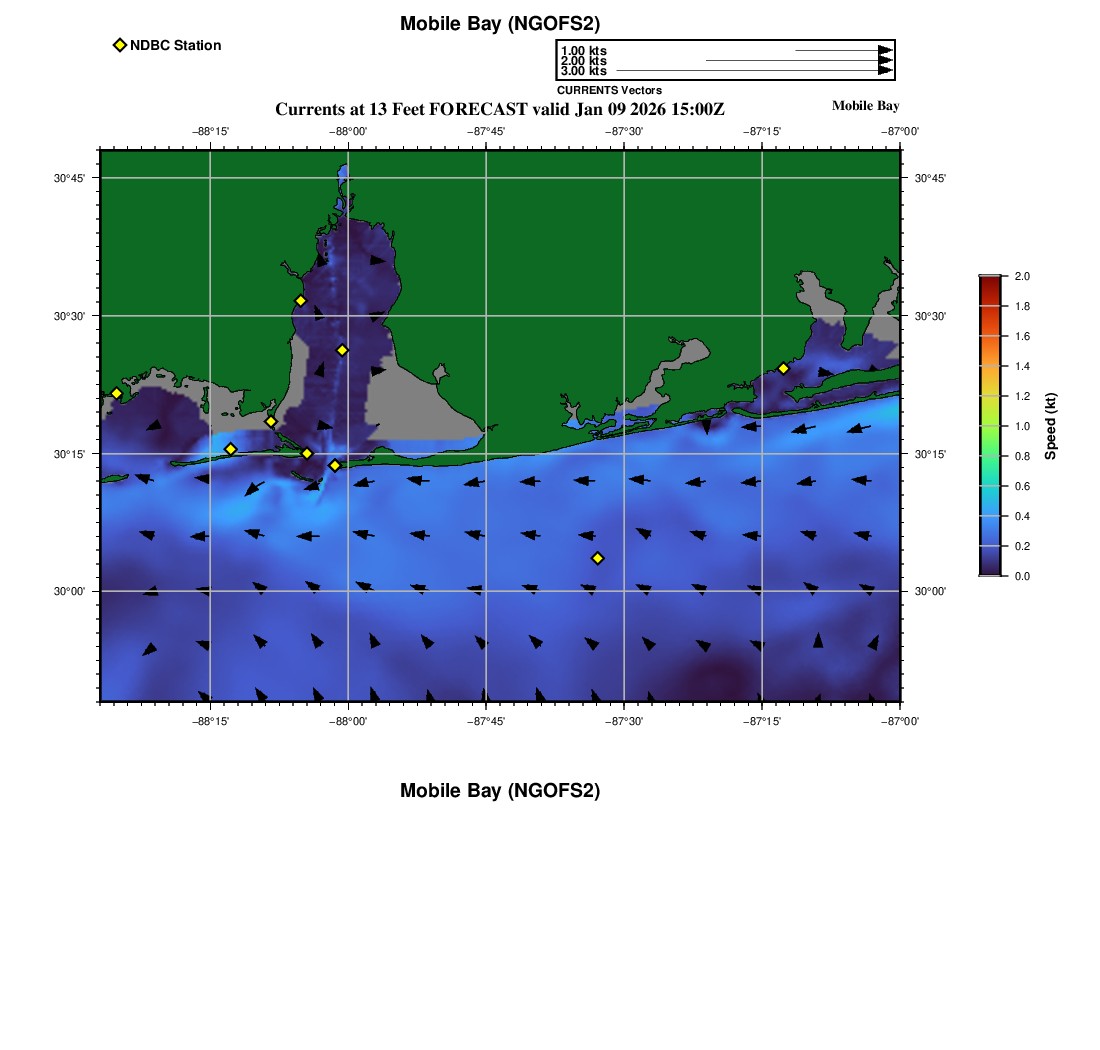
Task: Select the easternmost station marker near Pensacola Bay
Action: [x=783, y=368]
